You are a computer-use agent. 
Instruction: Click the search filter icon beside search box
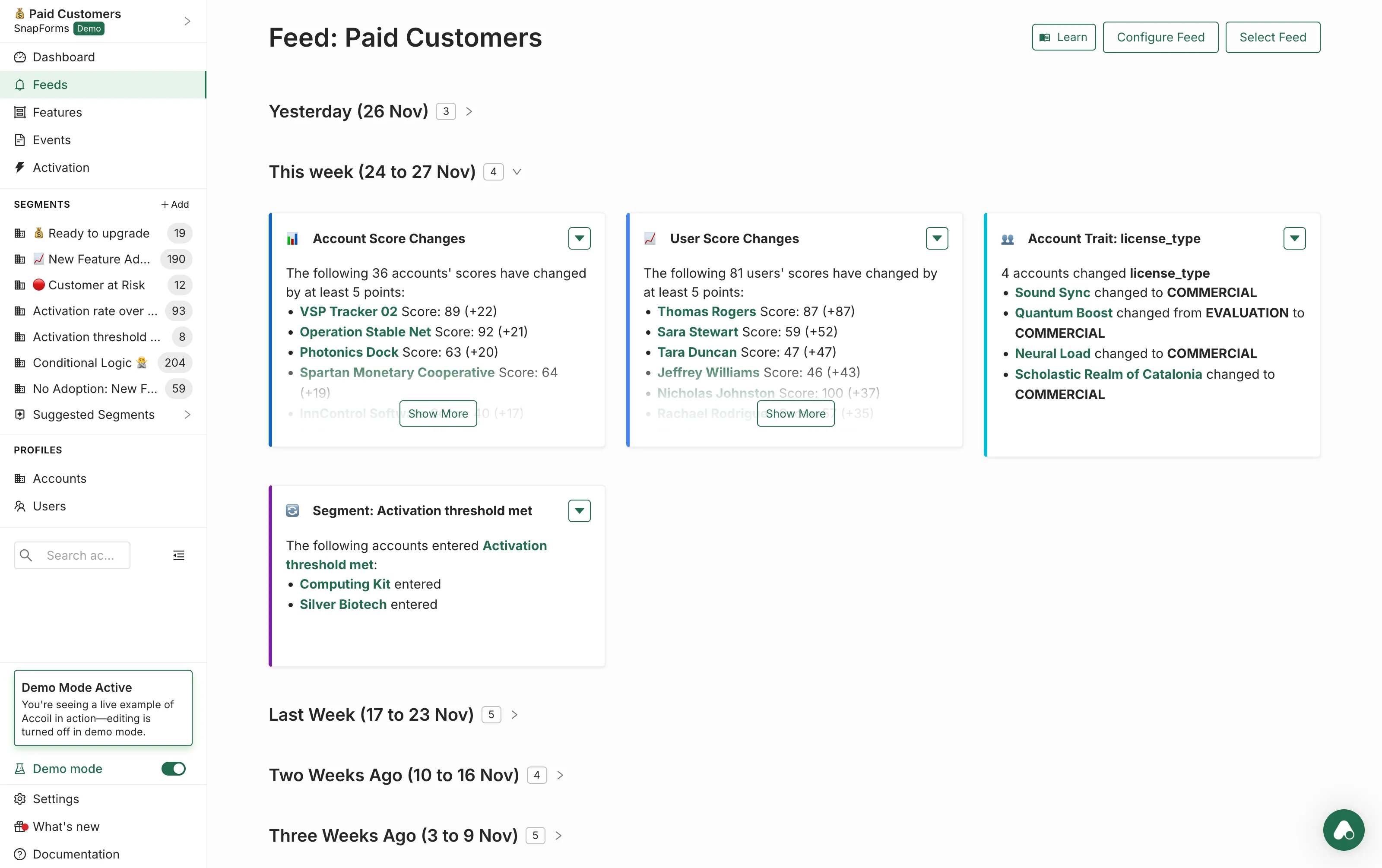[178, 555]
